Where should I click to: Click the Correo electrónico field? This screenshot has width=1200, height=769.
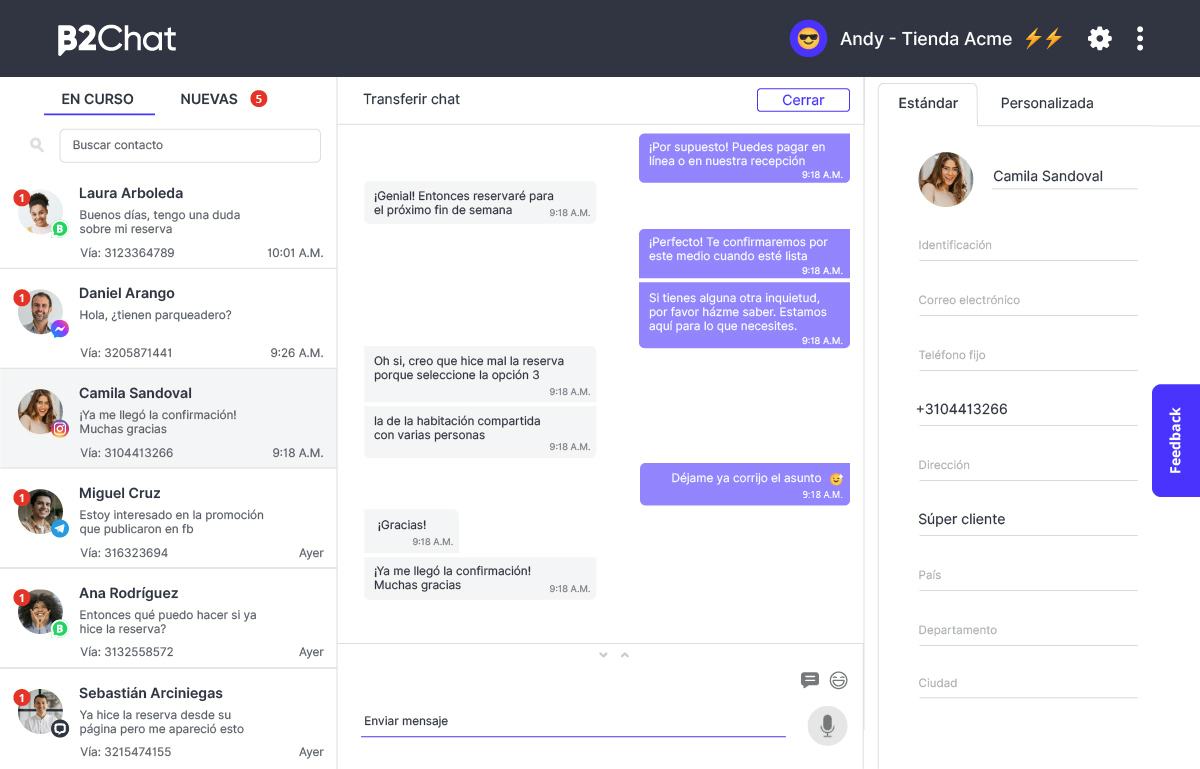tap(1028, 300)
